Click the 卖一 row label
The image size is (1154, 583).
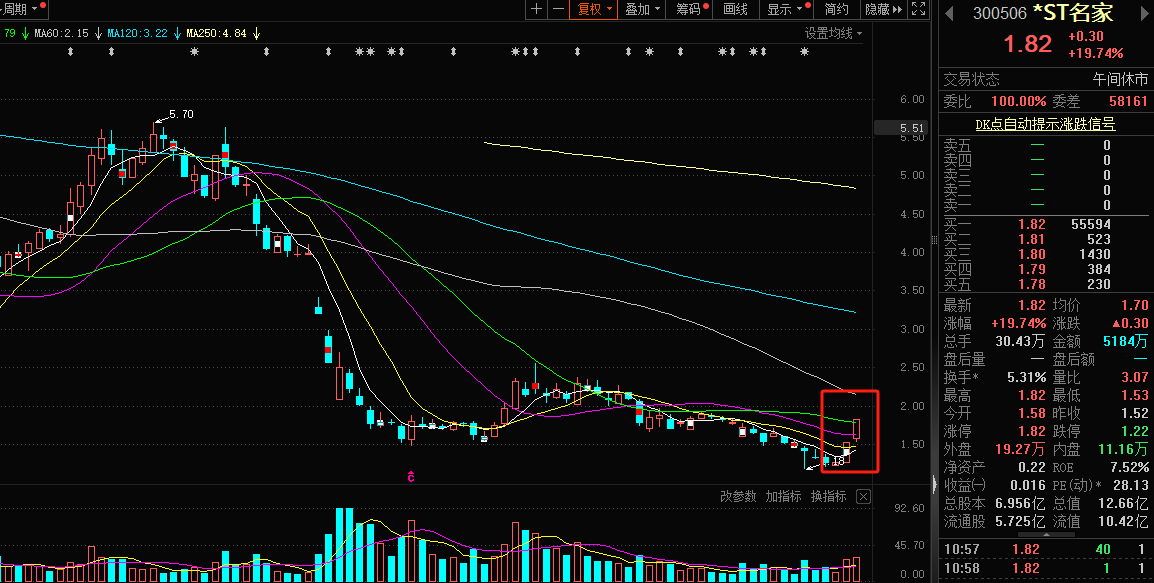click(957, 205)
